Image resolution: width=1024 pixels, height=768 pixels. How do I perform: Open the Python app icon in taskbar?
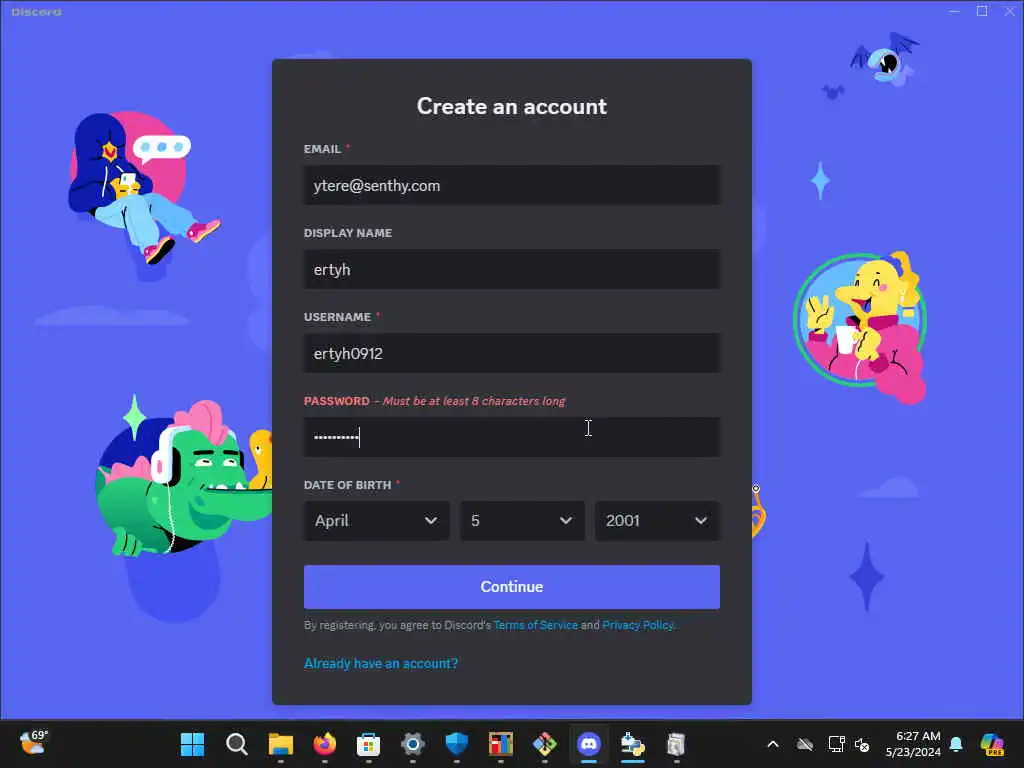(633, 744)
